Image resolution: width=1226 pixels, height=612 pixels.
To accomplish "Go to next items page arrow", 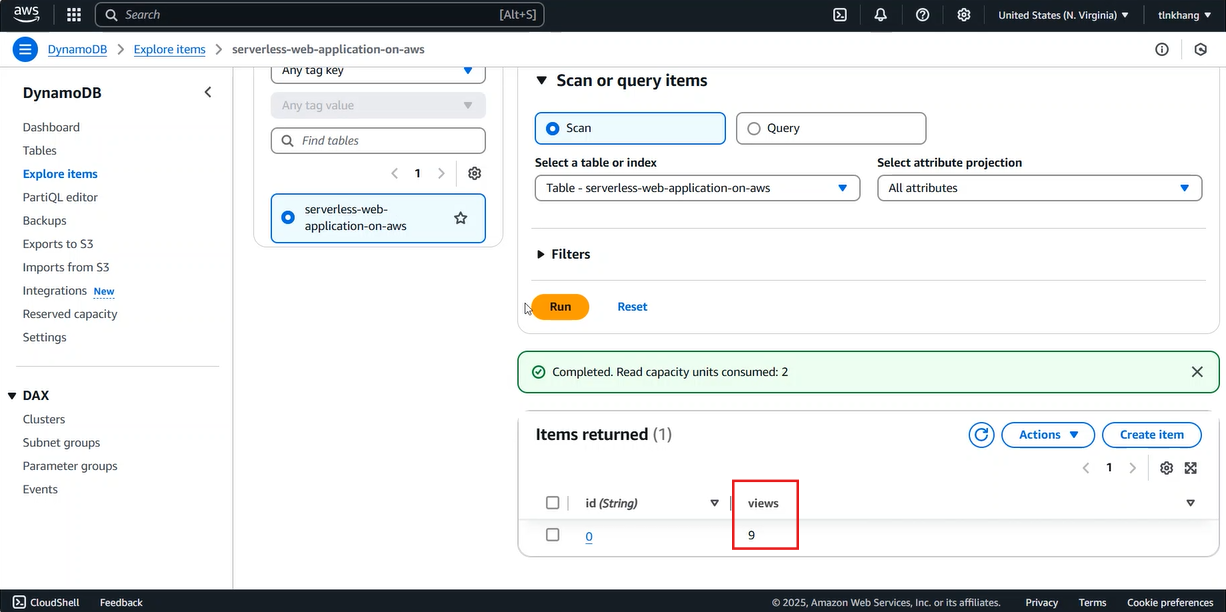I will pos(1132,468).
